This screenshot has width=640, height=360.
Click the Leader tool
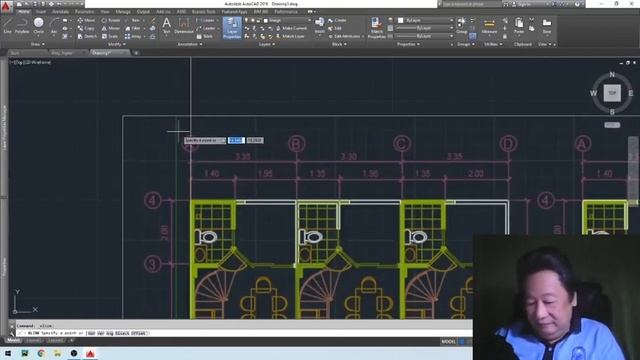pyautogui.click(x=206, y=28)
